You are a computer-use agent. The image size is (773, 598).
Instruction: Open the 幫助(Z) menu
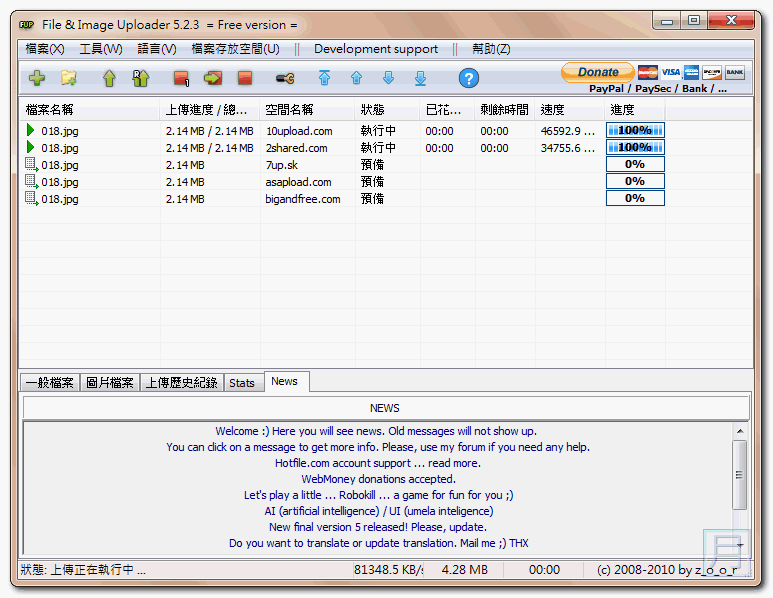point(491,49)
